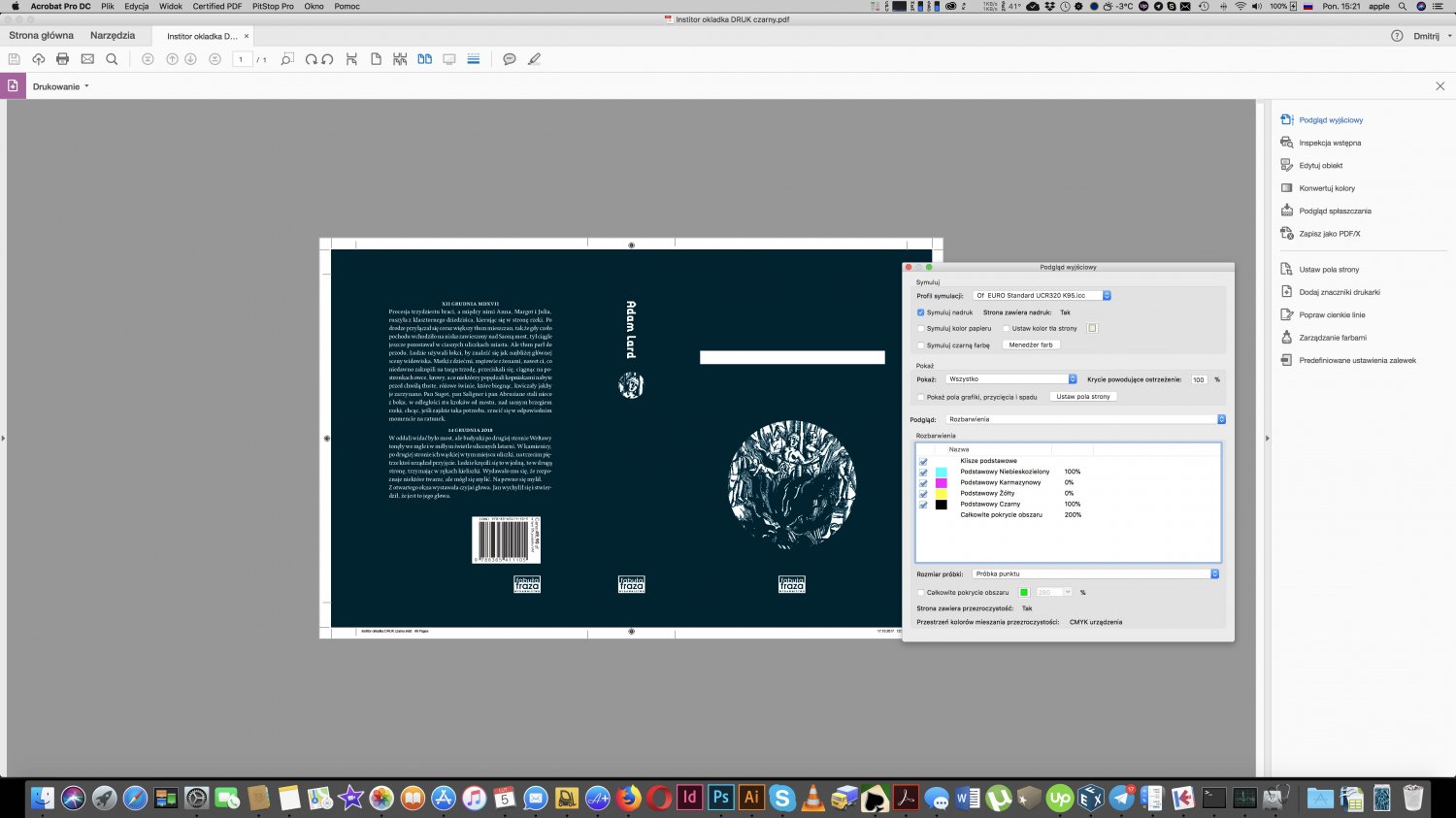Viewport: 1456px width, 818px height.
Task: Click Menedżer farb button
Action: click(1031, 345)
